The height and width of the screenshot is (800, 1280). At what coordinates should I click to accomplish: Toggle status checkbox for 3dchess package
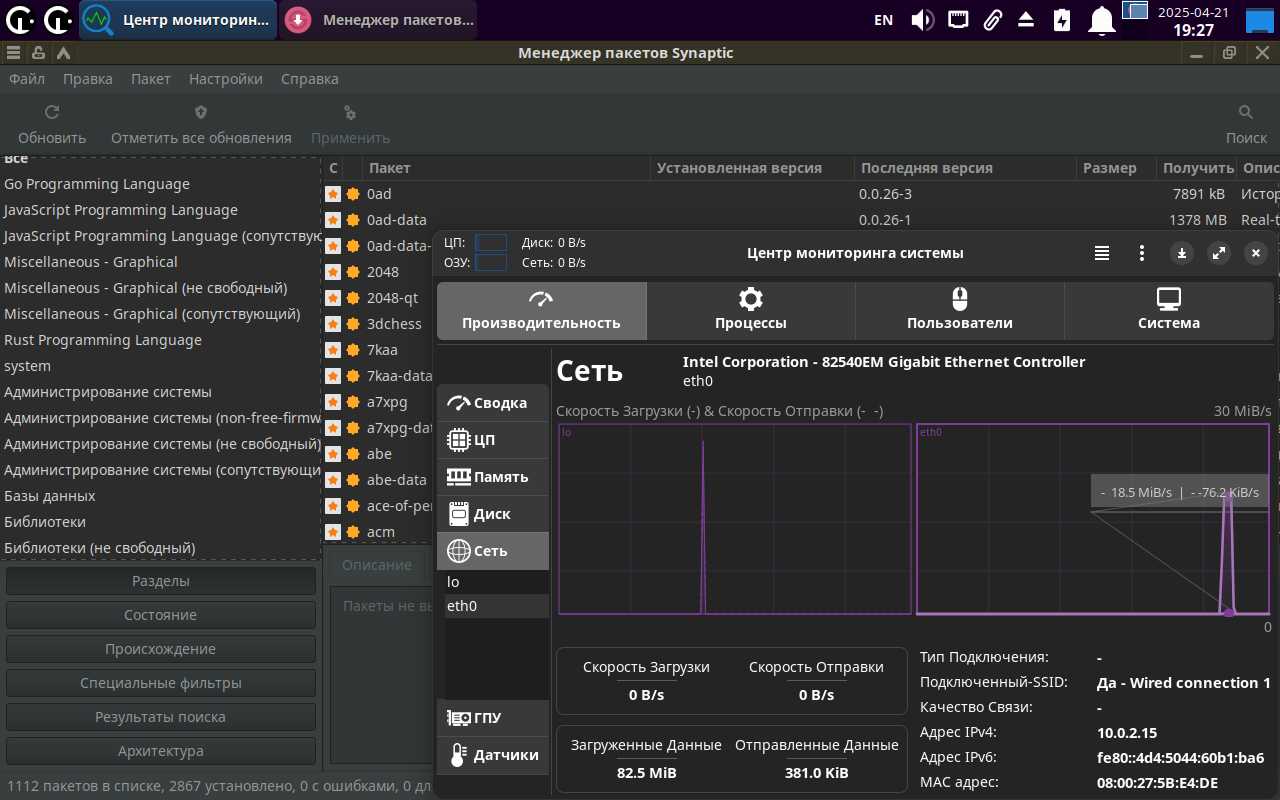point(333,324)
